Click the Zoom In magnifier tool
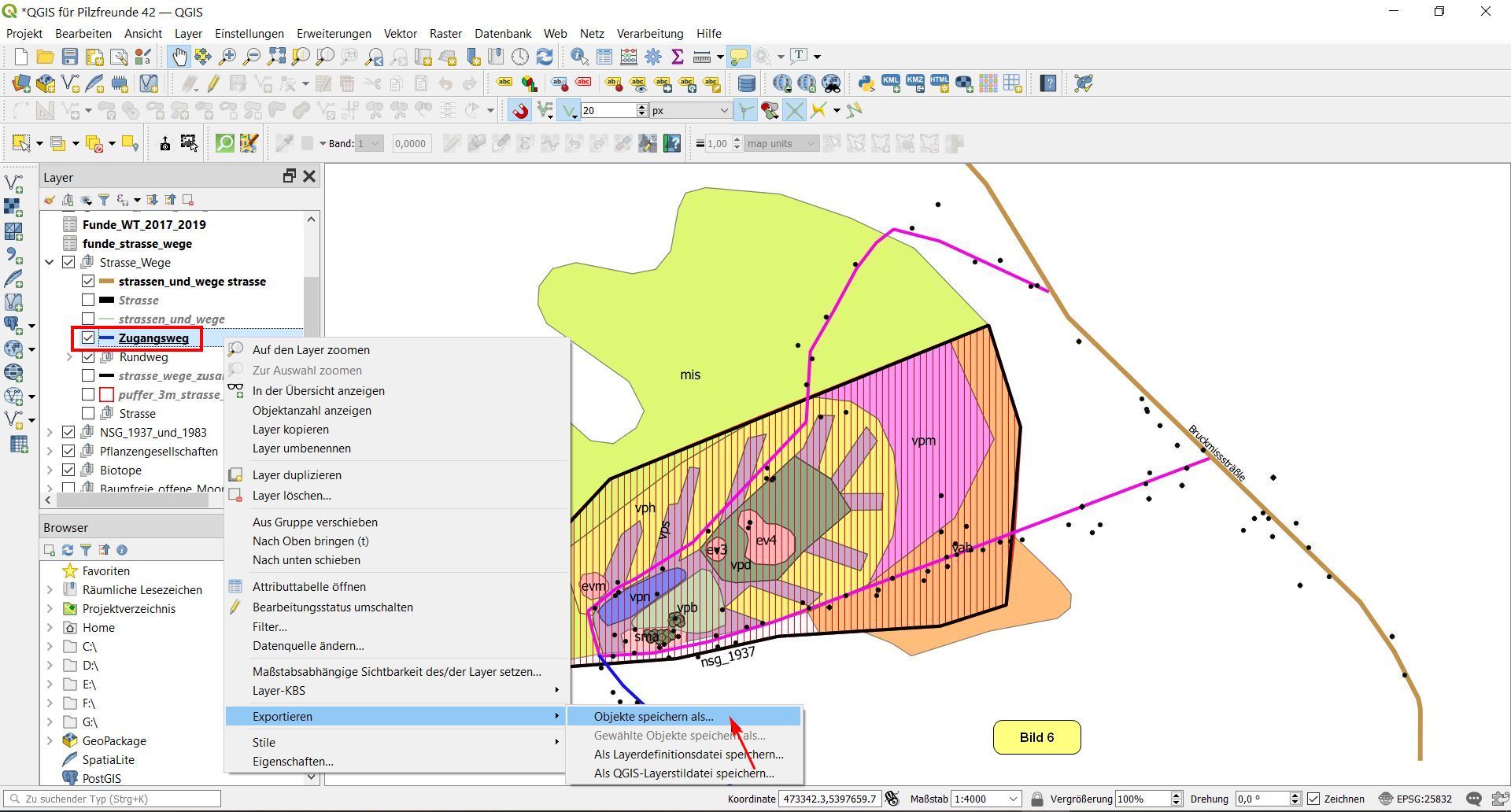Screen dimensions: 1511x812 [x=227, y=57]
